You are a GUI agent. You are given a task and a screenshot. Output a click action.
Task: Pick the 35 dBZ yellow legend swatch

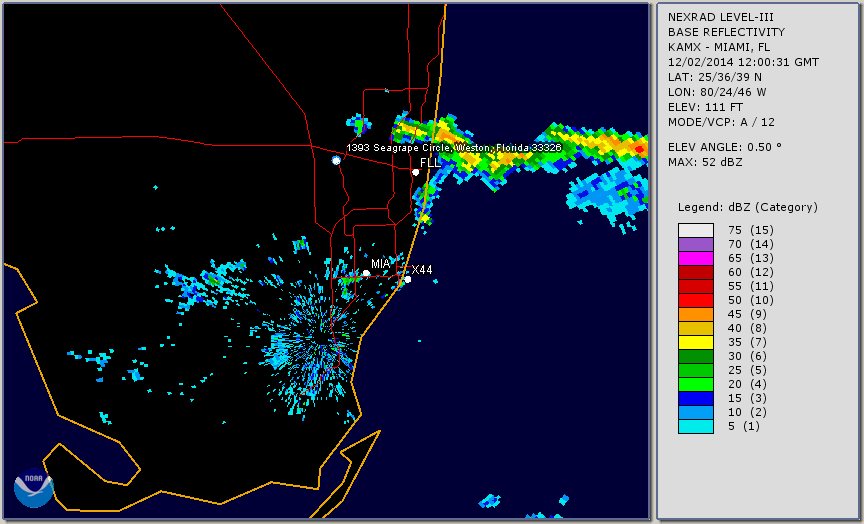696,342
